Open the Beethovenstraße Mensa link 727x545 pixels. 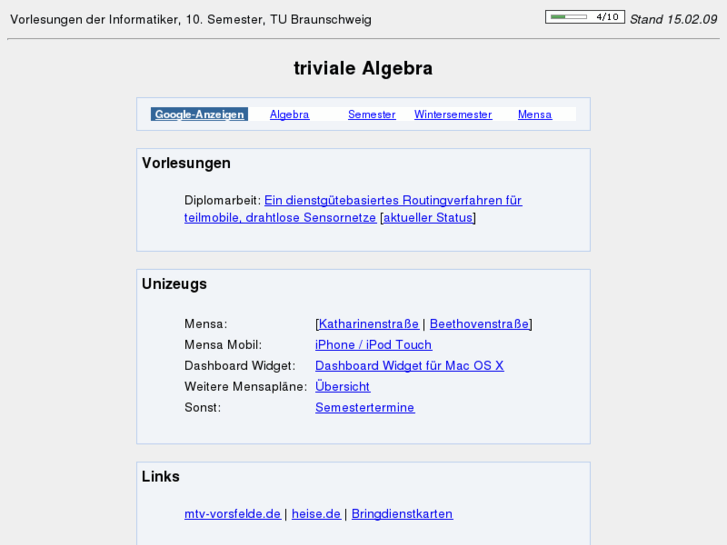[x=479, y=324]
